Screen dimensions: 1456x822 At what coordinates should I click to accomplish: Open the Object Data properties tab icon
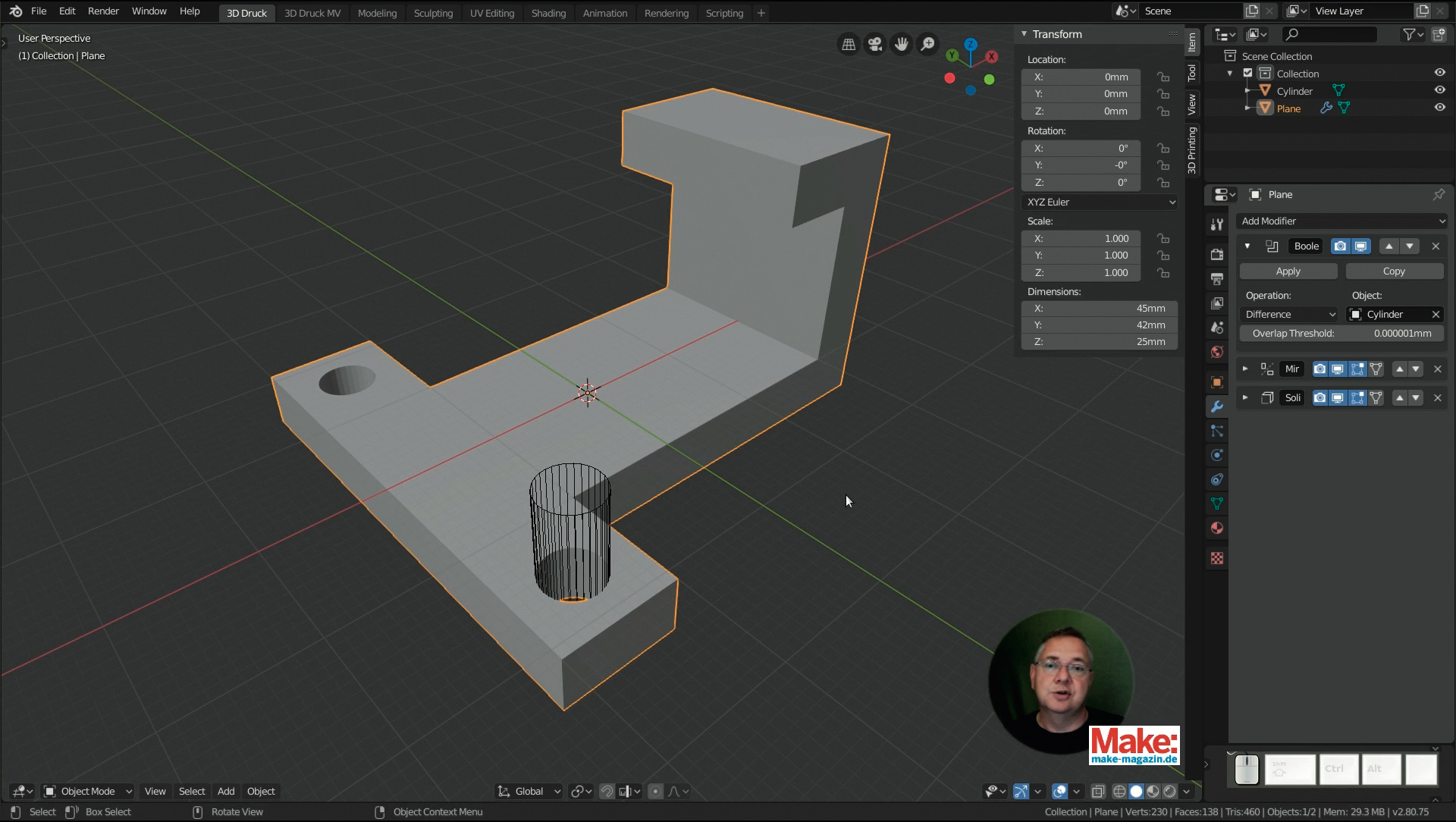[x=1217, y=504]
